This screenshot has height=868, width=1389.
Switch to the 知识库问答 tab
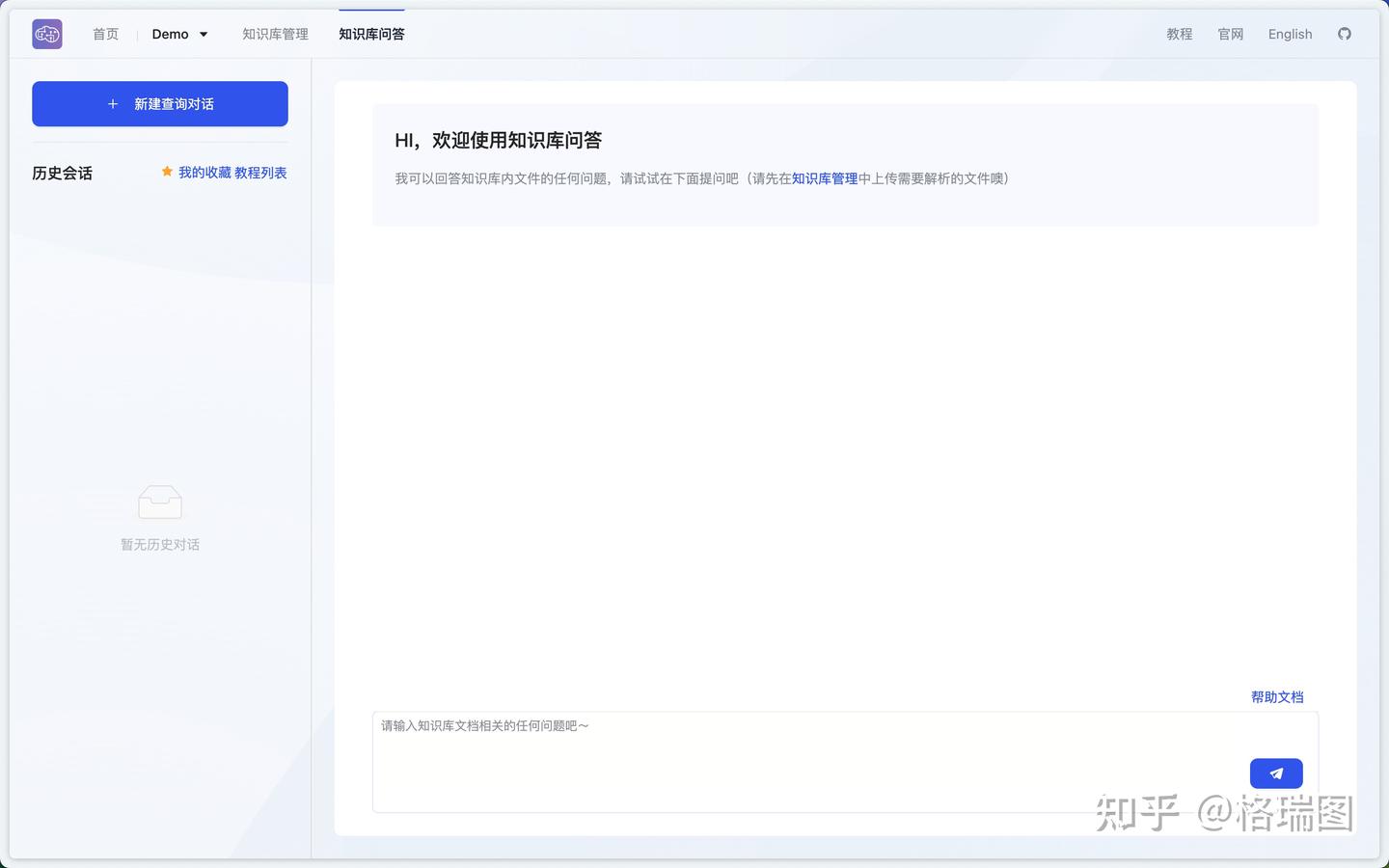(x=371, y=34)
